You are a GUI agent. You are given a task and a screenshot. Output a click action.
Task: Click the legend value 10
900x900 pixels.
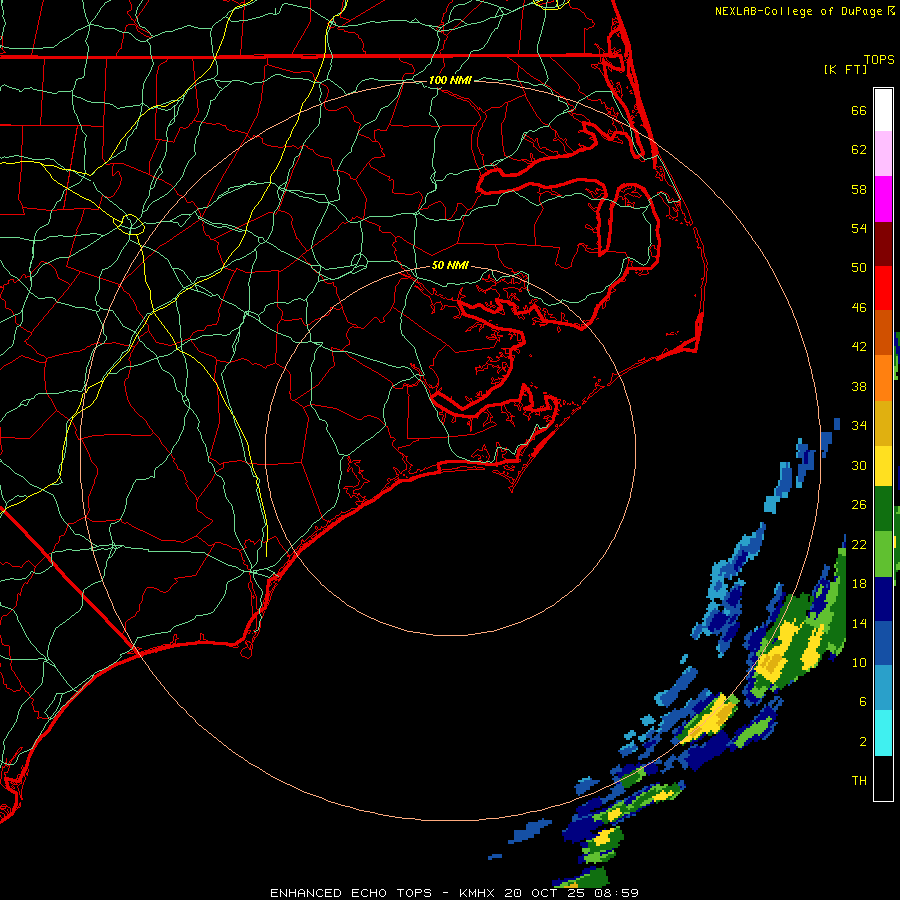click(x=859, y=662)
